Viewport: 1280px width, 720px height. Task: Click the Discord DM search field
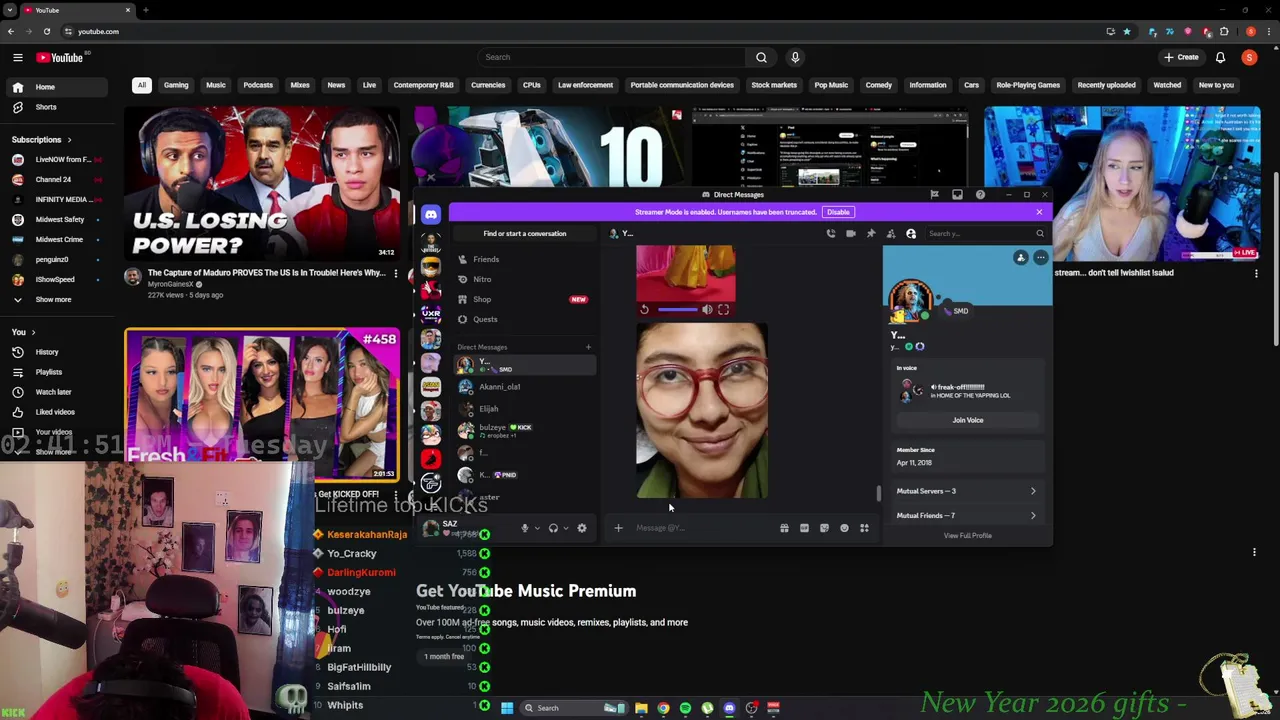pyautogui.click(x=985, y=233)
